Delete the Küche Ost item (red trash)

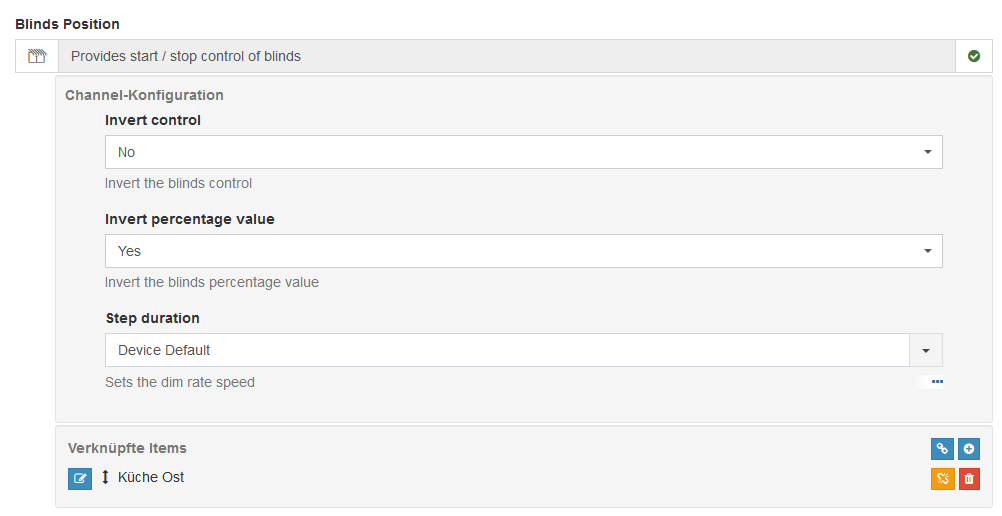pos(969,479)
